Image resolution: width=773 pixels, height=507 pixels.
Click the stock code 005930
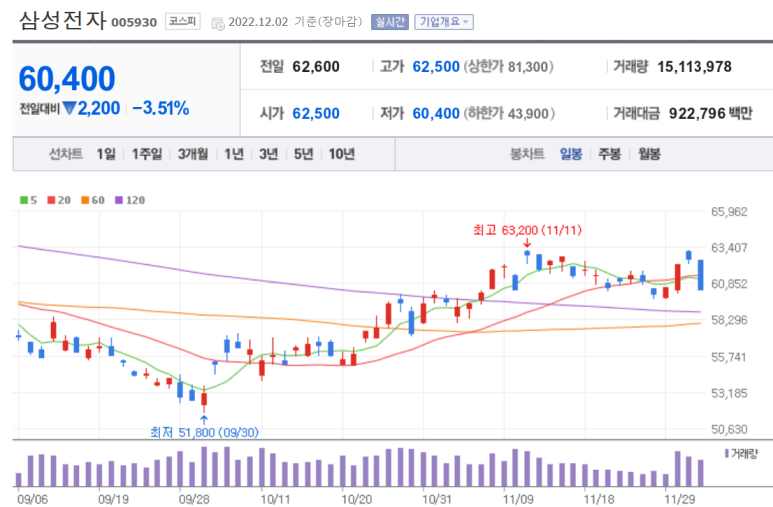(x=134, y=23)
